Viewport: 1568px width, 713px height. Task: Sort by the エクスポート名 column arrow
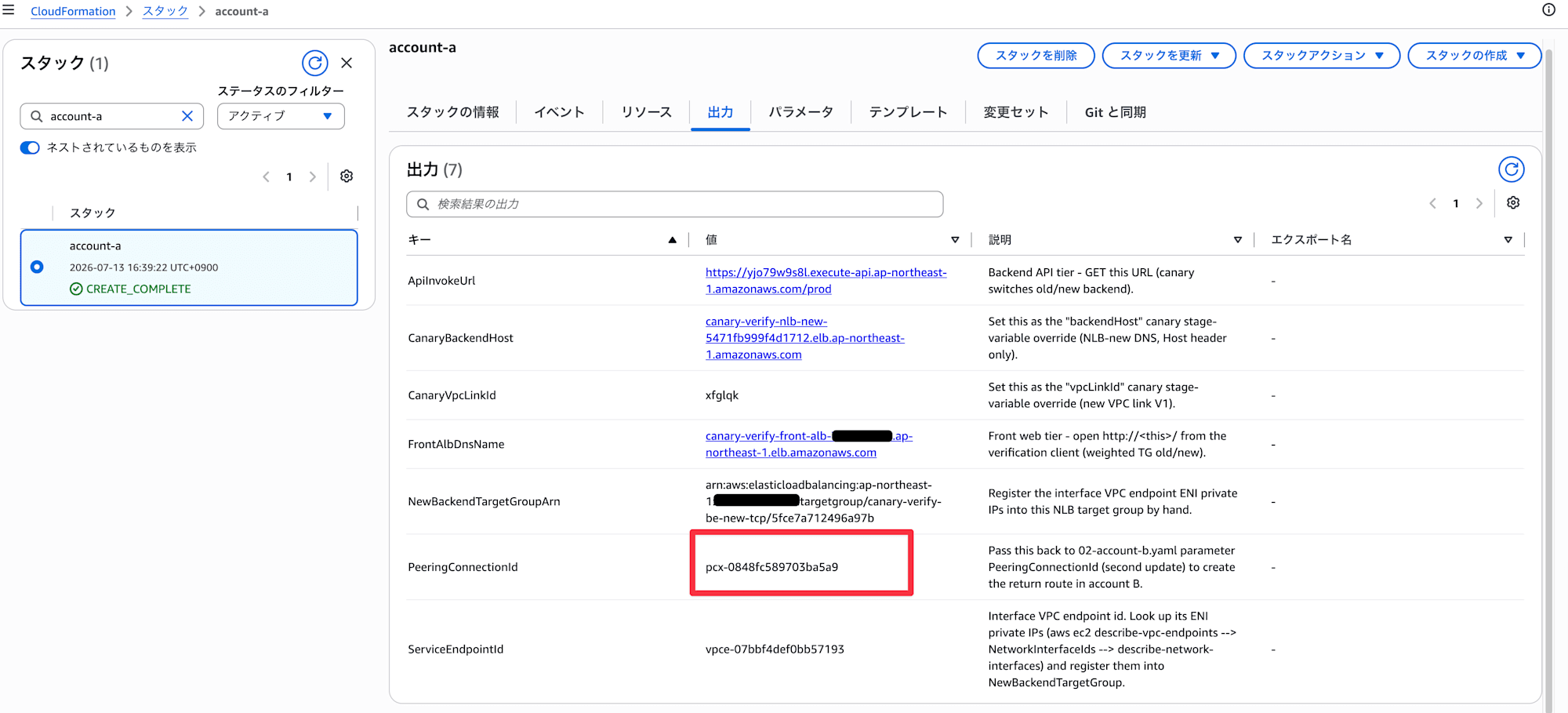[x=1508, y=240]
